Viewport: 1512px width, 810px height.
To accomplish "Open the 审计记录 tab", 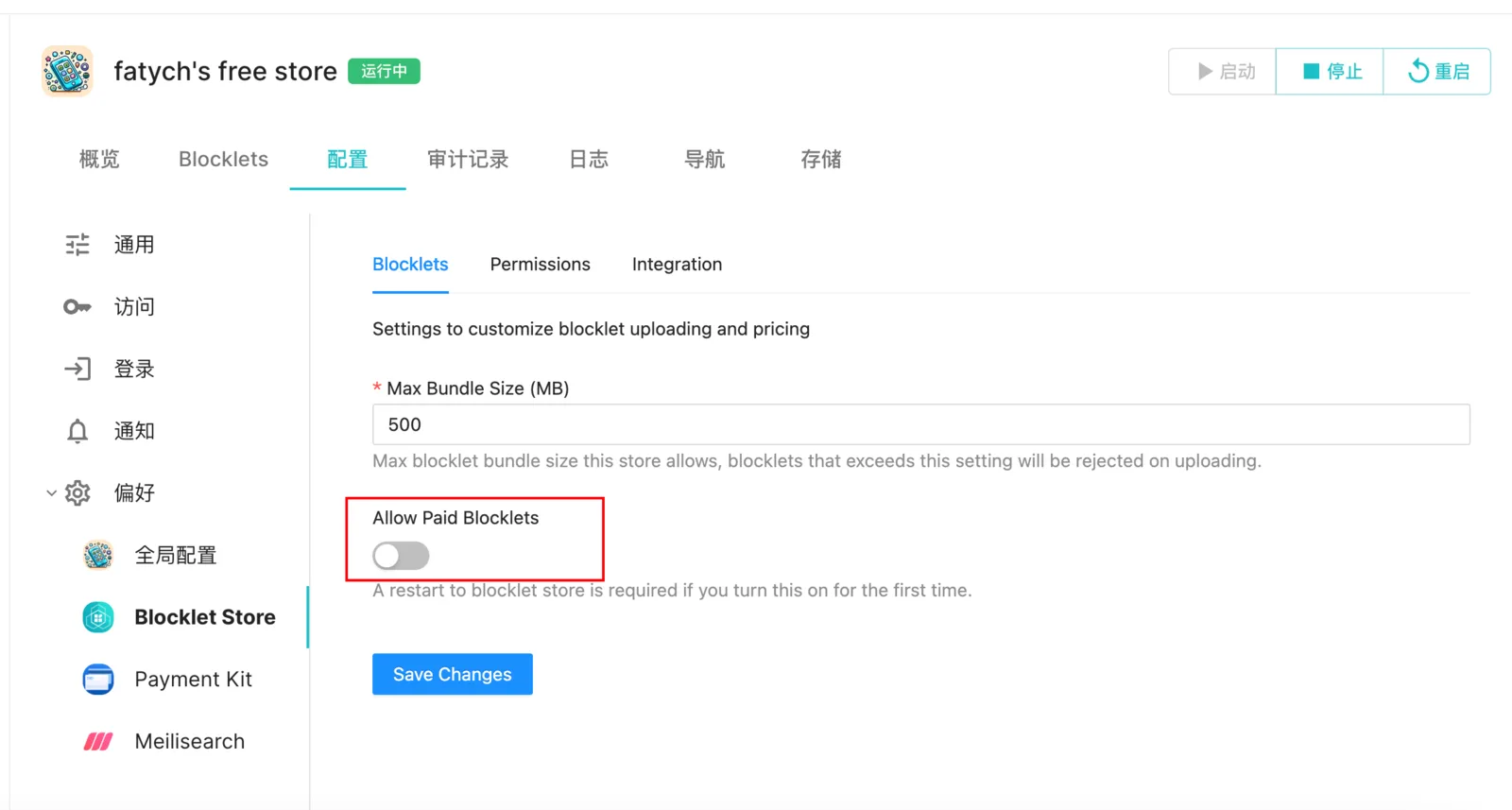I will (468, 159).
